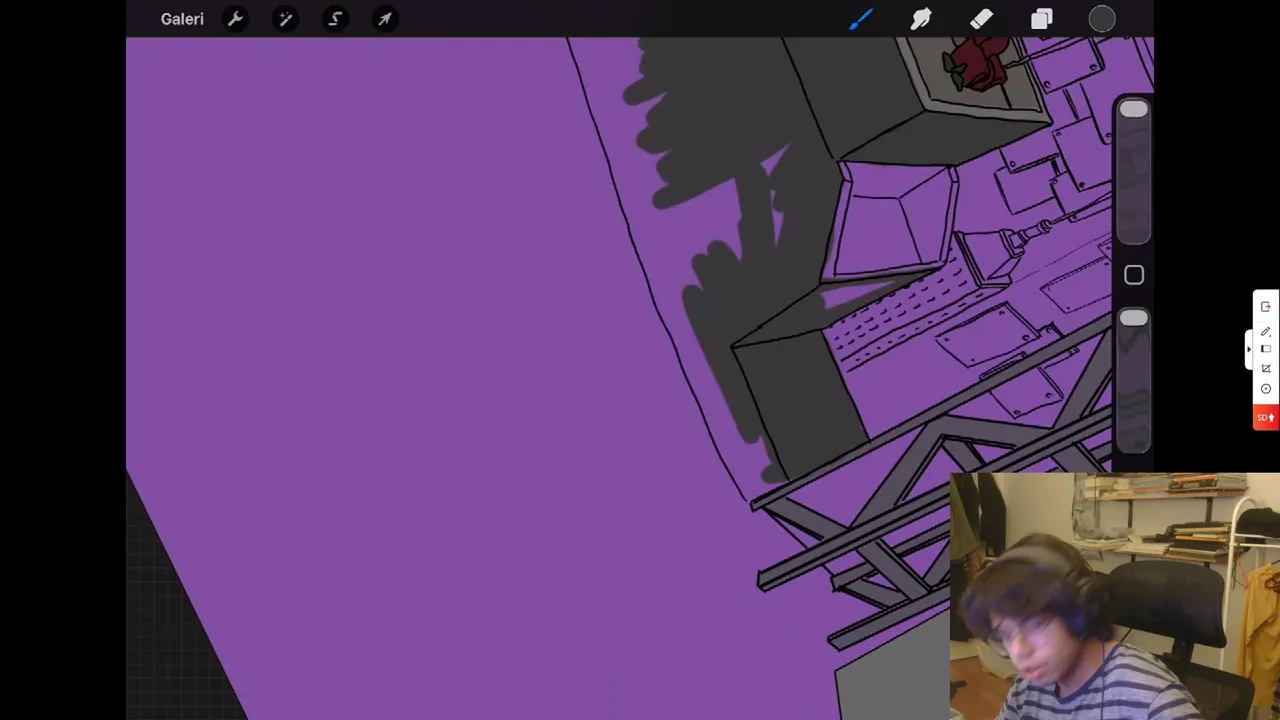
Task: Select the Smudge finger tool
Action: [921, 19]
